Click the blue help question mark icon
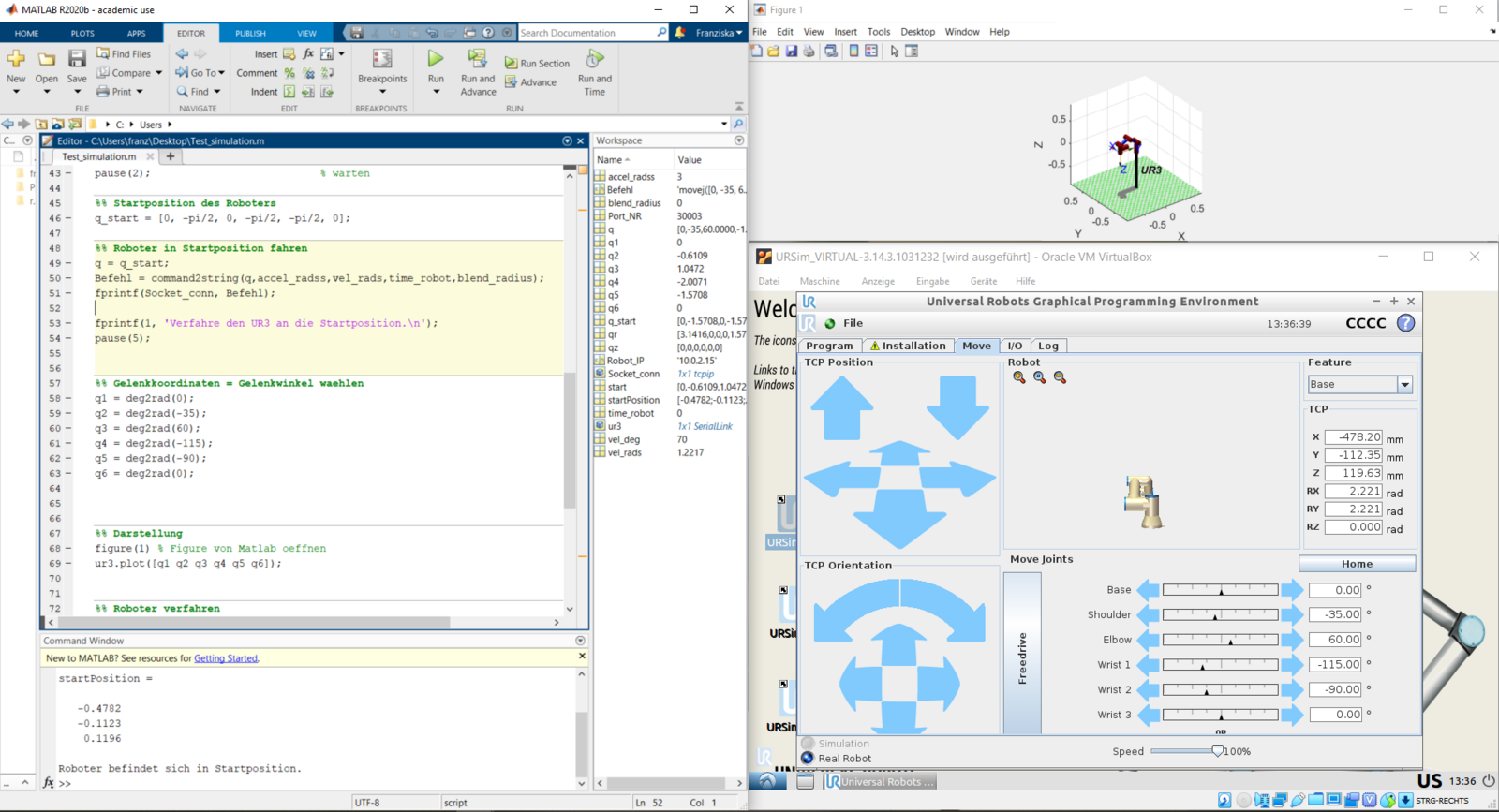Viewport: 1499px width, 812px height. tap(1405, 323)
